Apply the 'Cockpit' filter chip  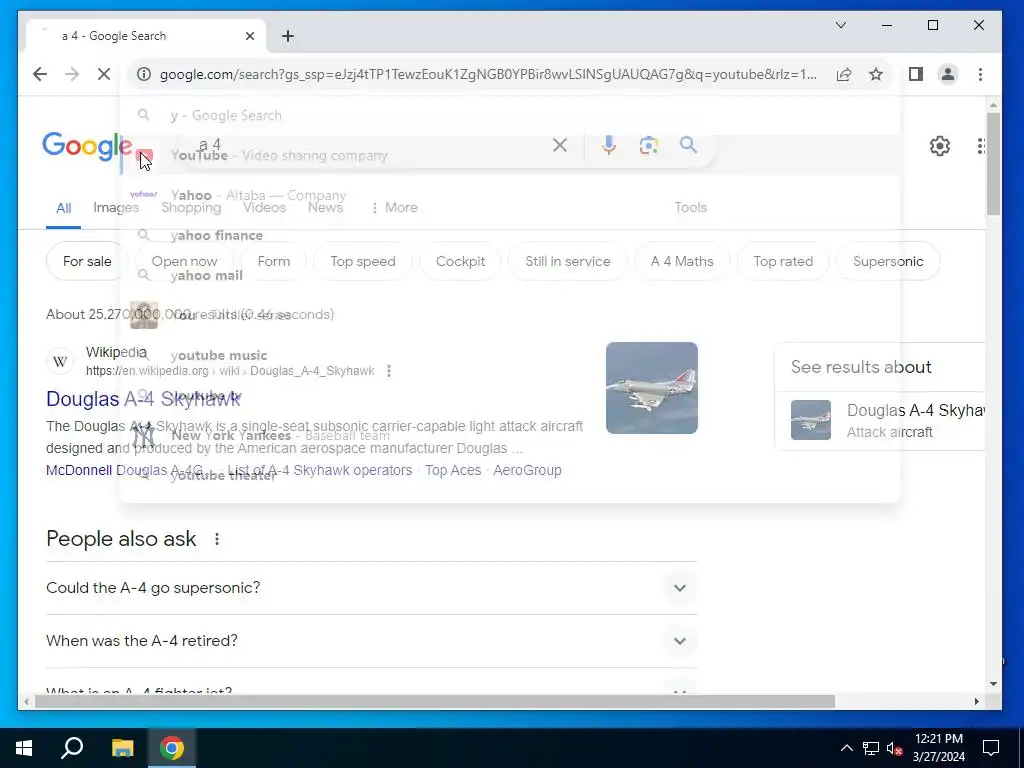click(460, 261)
